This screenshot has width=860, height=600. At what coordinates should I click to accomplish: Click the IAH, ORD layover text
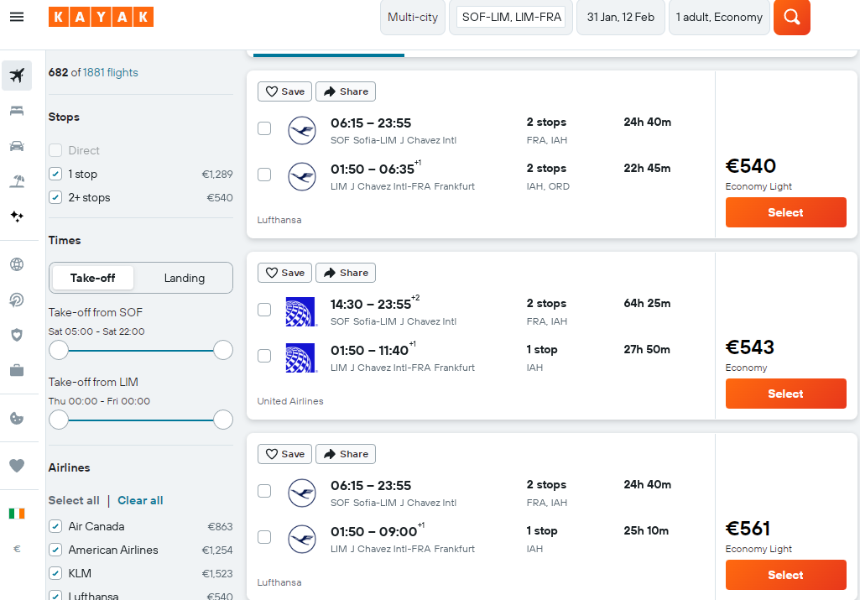tap(548, 186)
